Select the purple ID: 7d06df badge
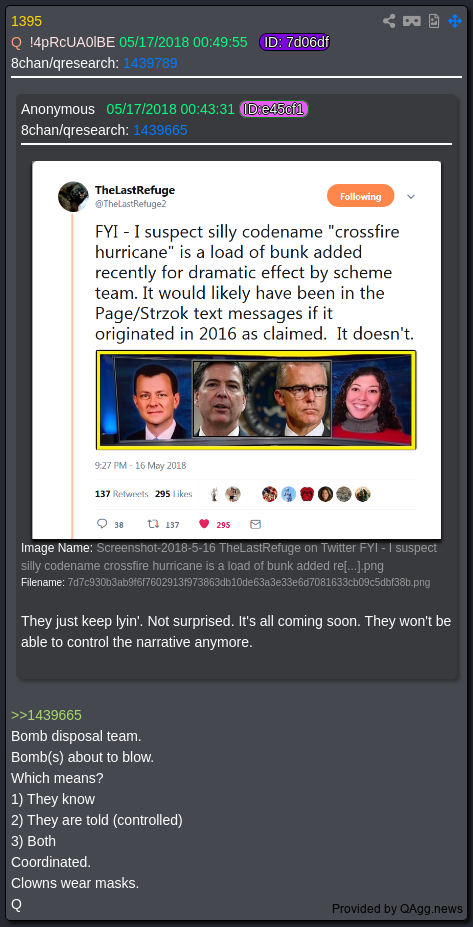Screen dimensions: 473x927 (x=294, y=42)
